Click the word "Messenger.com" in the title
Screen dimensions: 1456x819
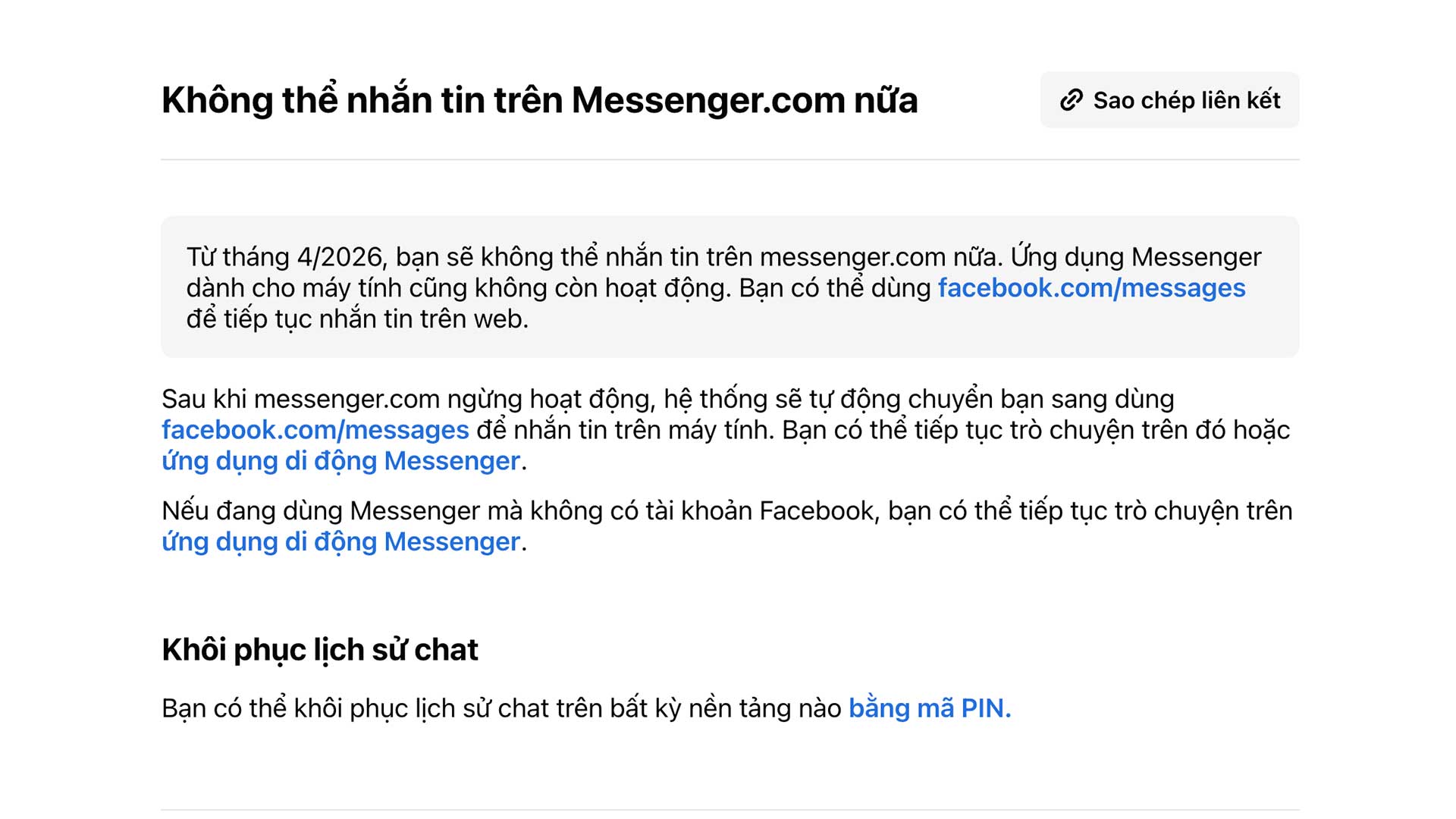tap(708, 100)
